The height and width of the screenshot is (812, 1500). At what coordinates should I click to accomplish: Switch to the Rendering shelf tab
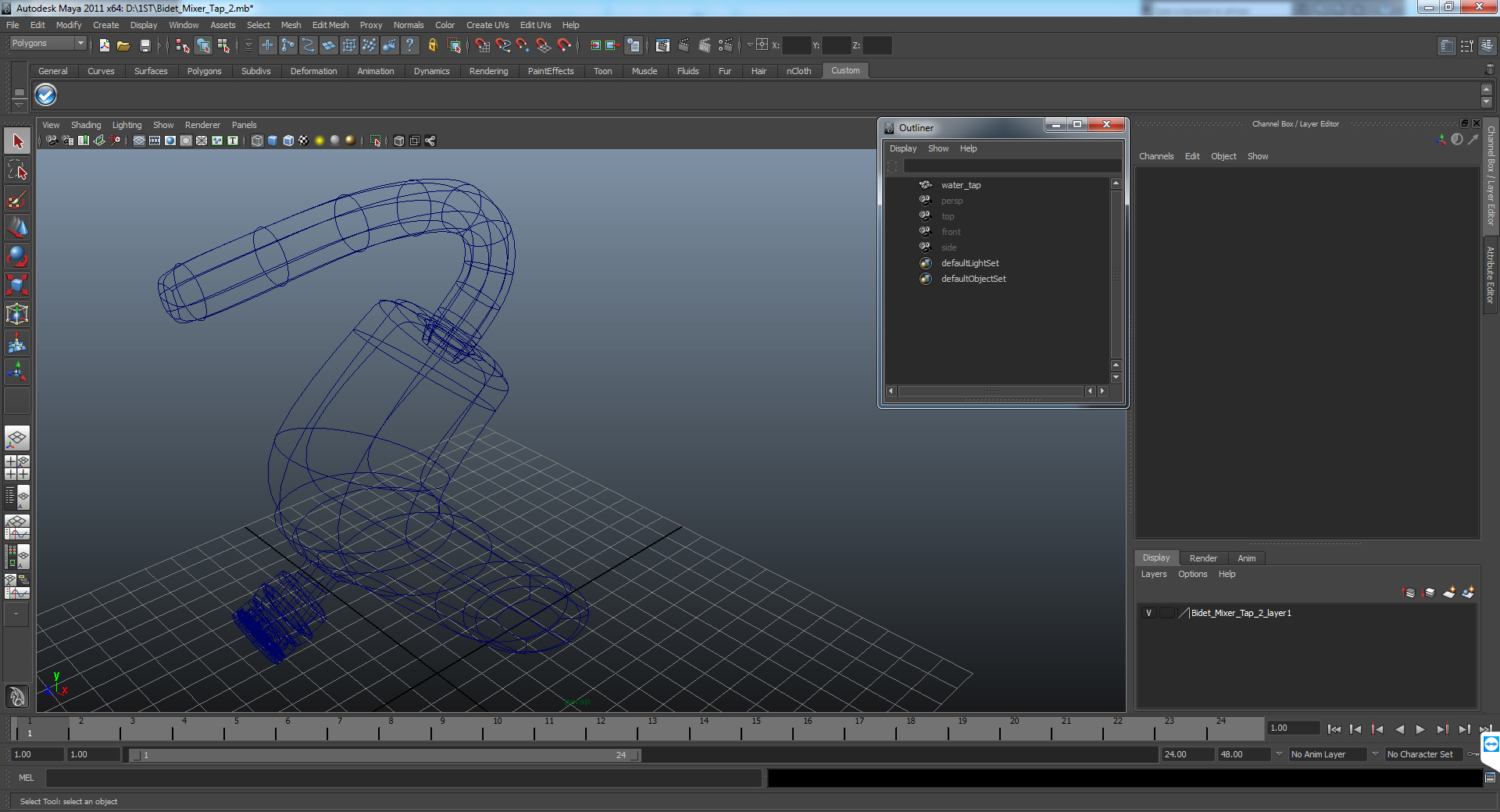pyautogui.click(x=488, y=71)
